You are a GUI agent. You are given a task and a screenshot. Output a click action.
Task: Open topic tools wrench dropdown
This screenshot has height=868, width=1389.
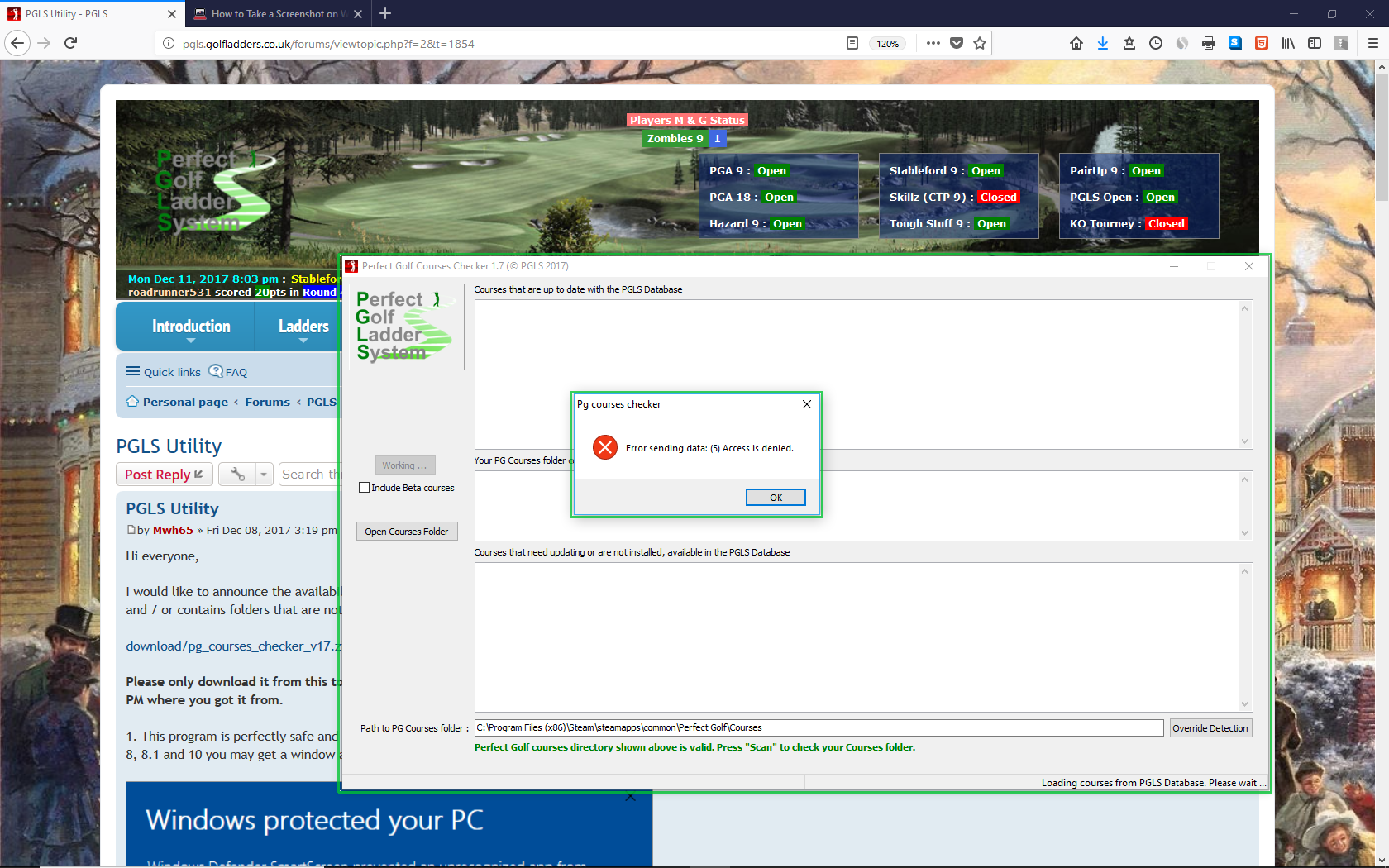(x=246, y=475)
